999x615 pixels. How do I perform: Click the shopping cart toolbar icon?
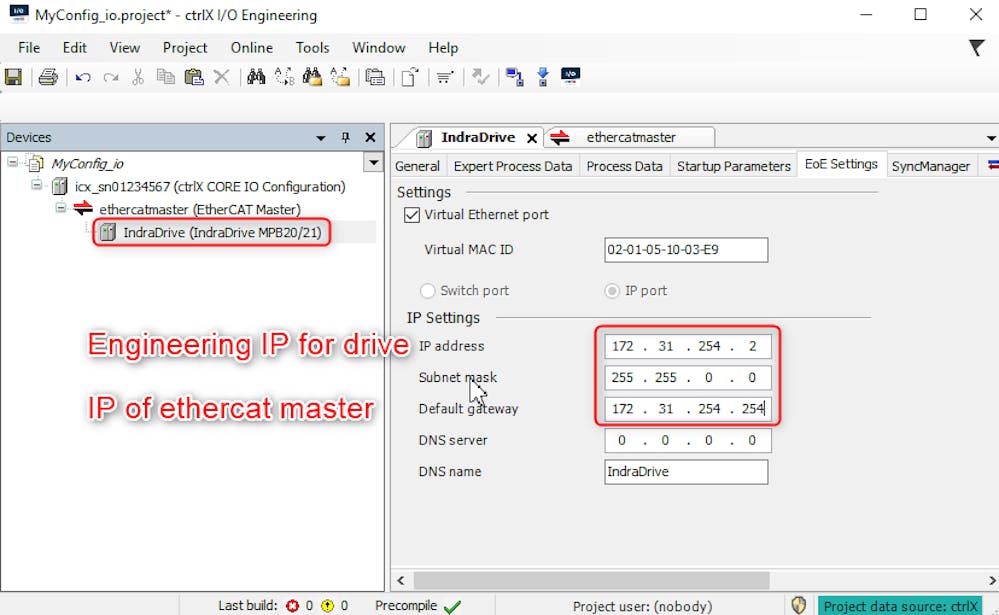445,78
